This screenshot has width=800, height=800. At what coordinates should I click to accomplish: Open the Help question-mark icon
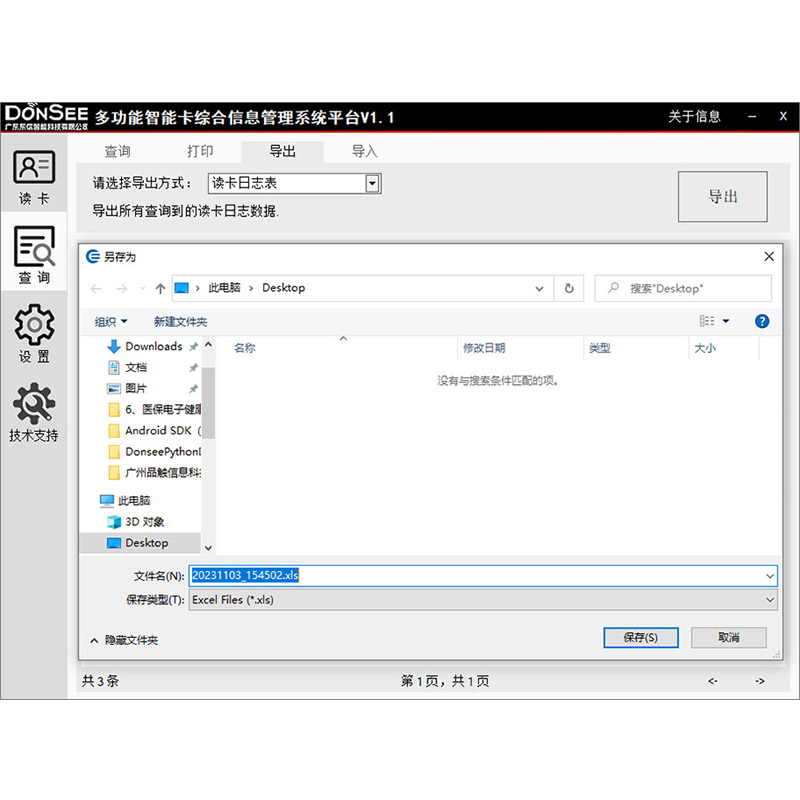pos(762,321)
